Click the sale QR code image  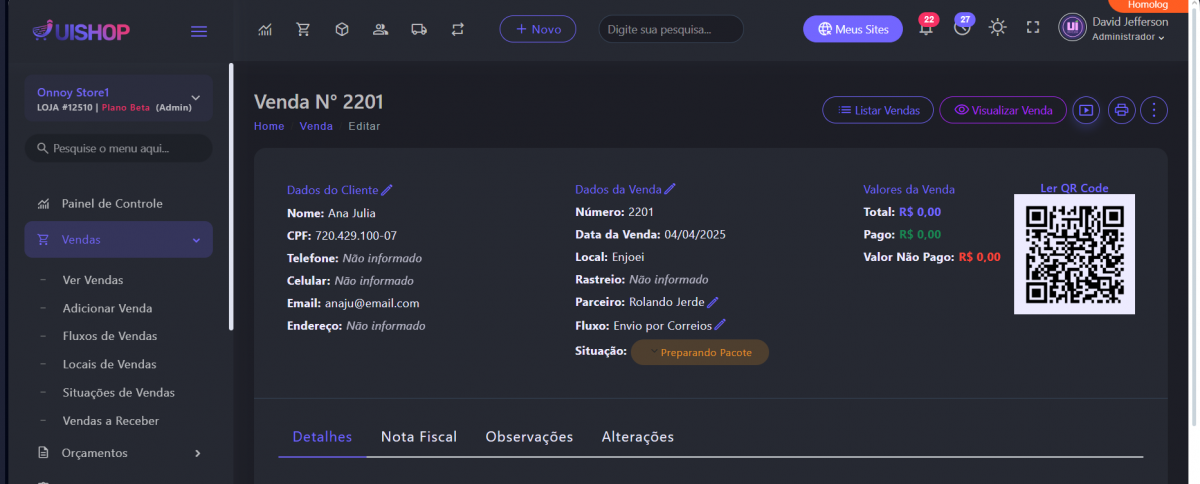(x=1074, y=254)
